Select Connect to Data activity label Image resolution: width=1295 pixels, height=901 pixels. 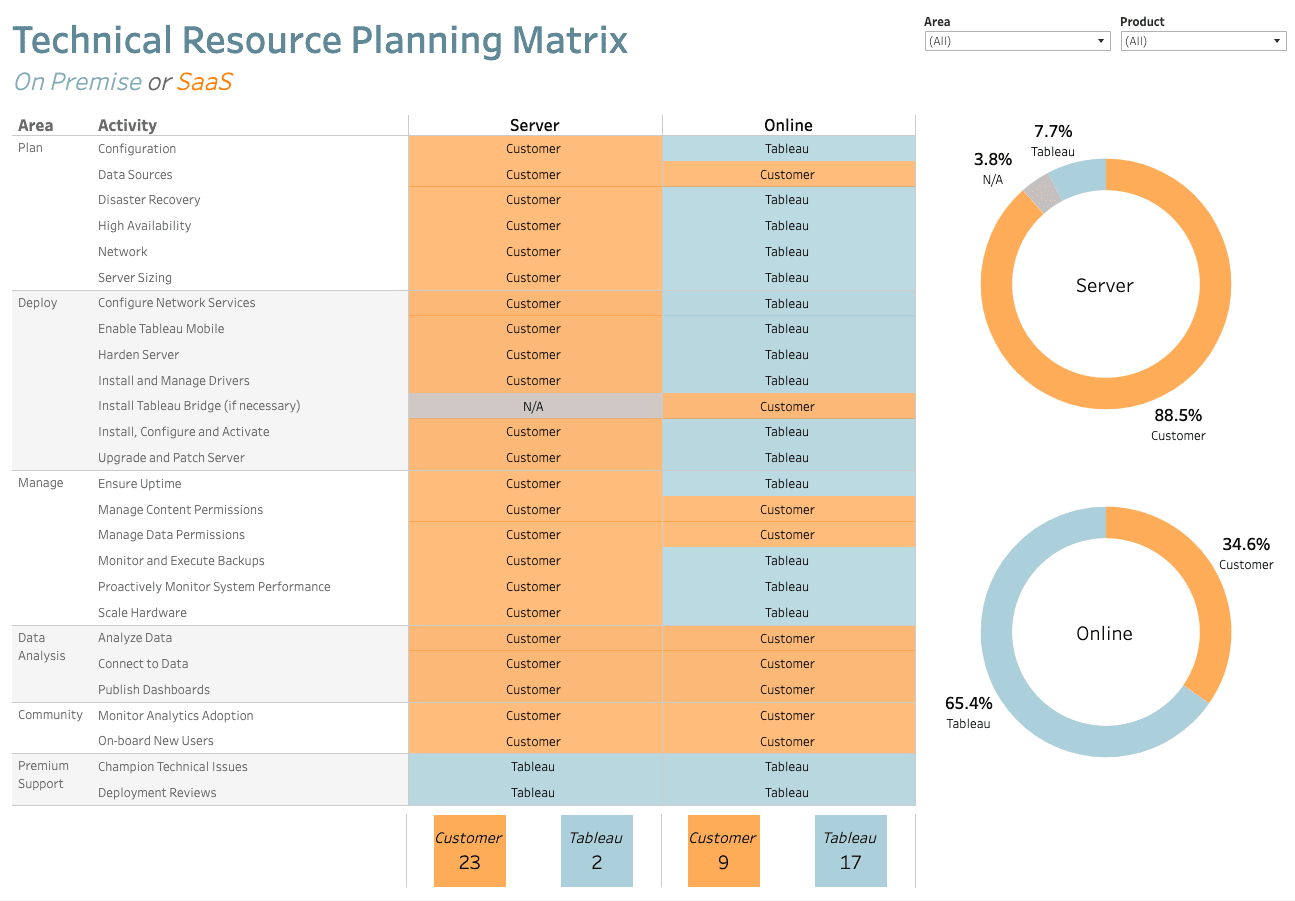click(143, 664)
